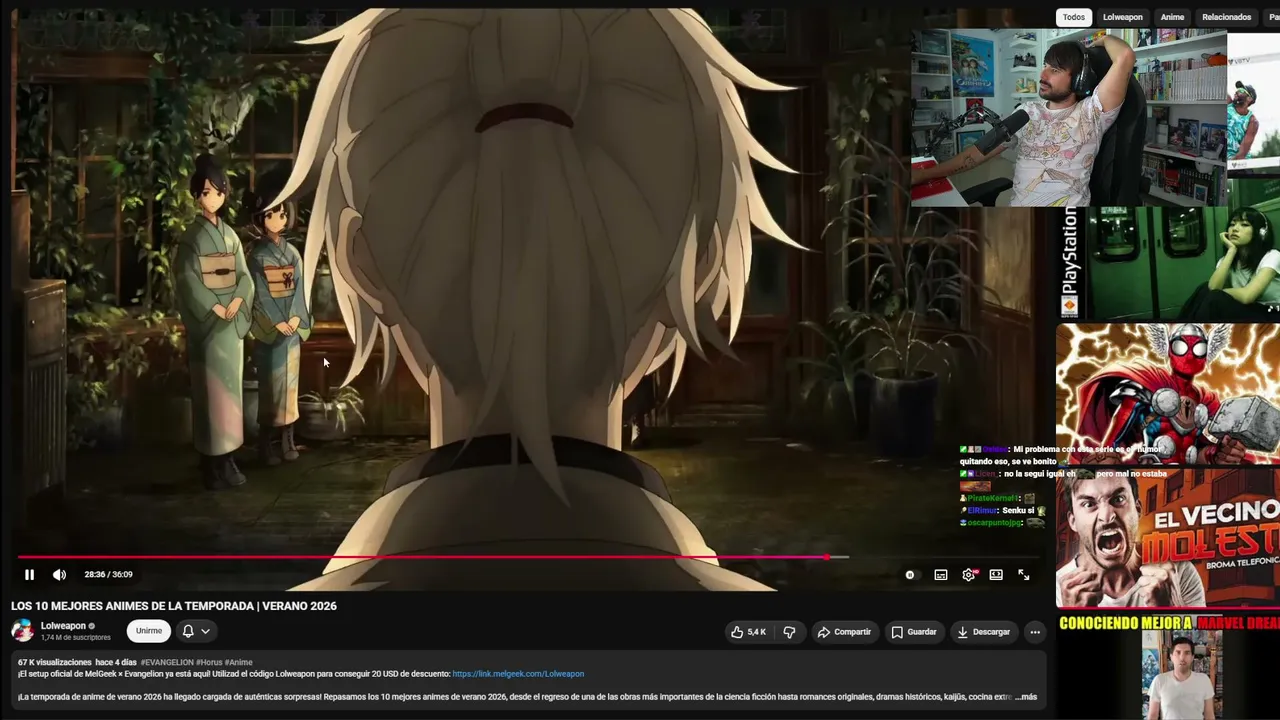This screenshot has height=720, width=1280.
Task: Open the notification bell dropdown
Action: tap(196, 631)
